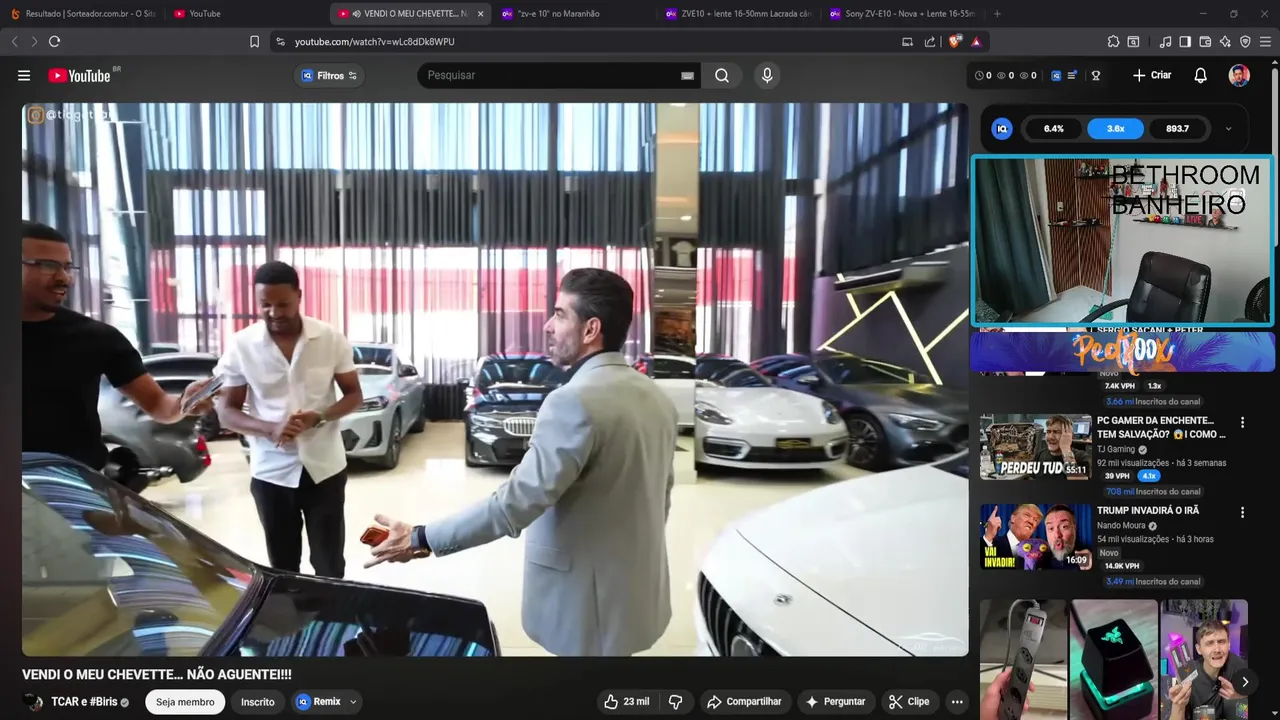Image resolution: width=1280 pixels, height=720 pixels.
Task: Click the Criar create button
Action: pyautogui.click(x=1152, y=75)
